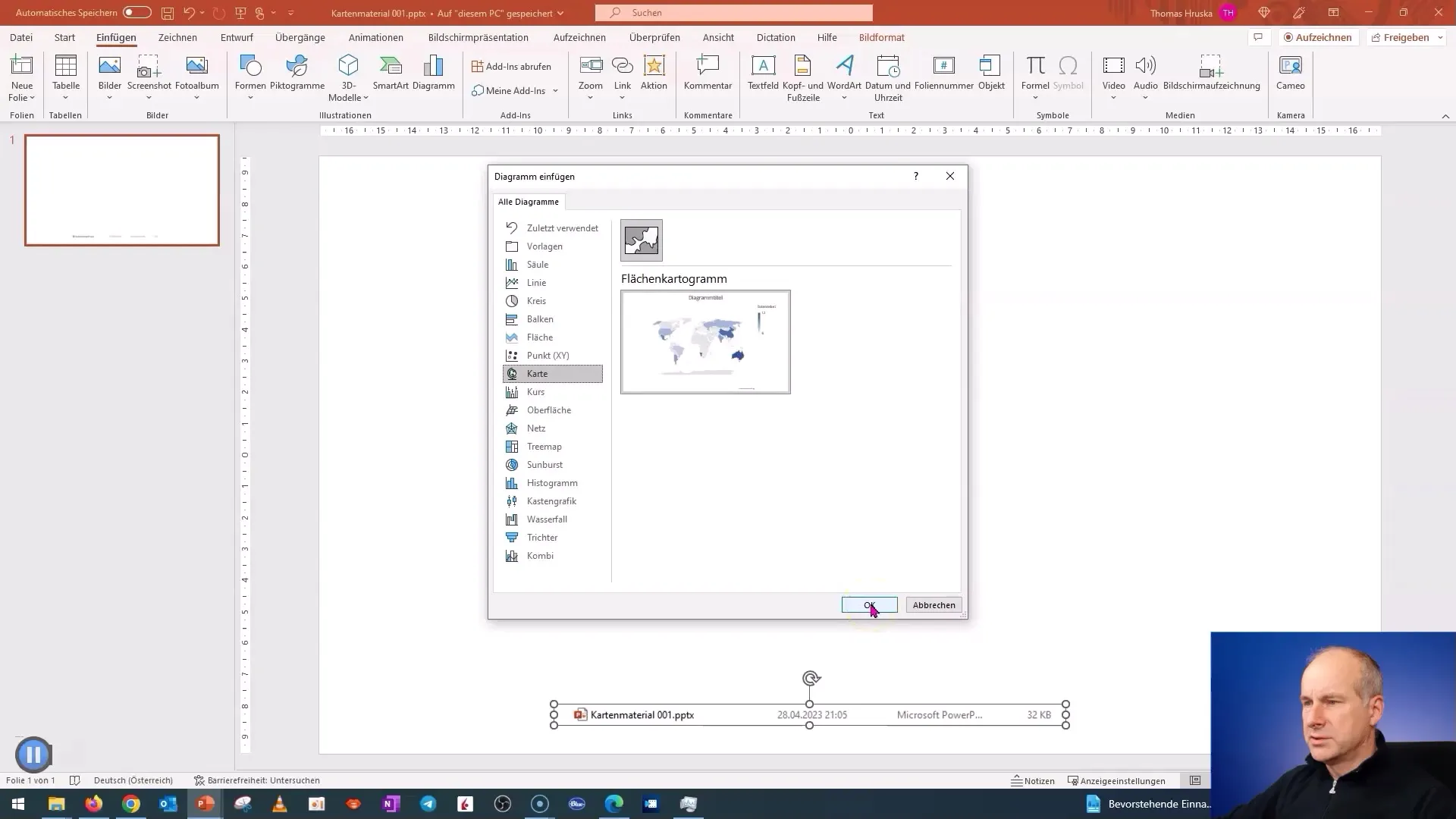
Task: Click the dialog help question mark
Action: [x=916, y=176]
